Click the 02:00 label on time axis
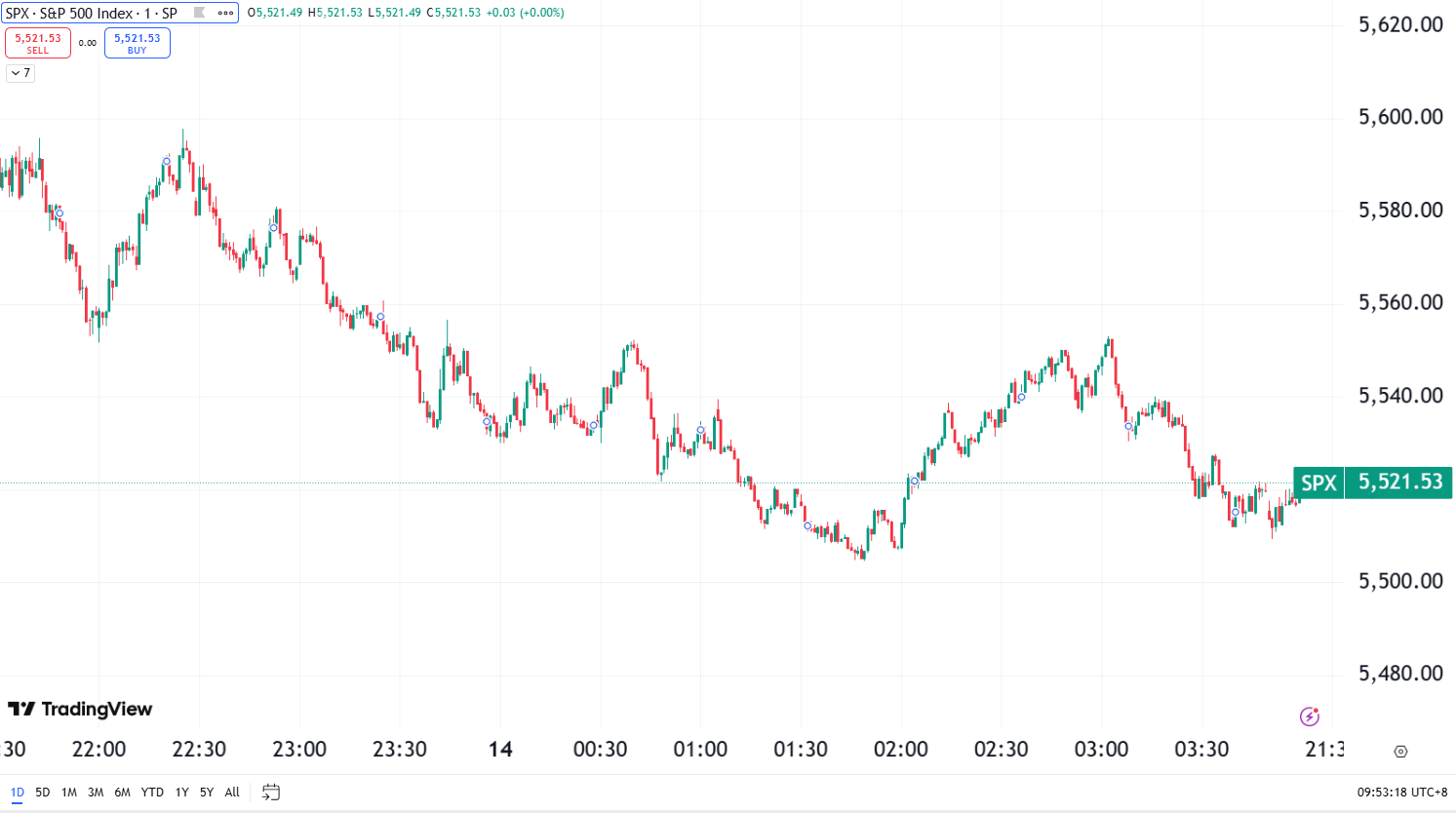1456x813 pixels. 900,749
